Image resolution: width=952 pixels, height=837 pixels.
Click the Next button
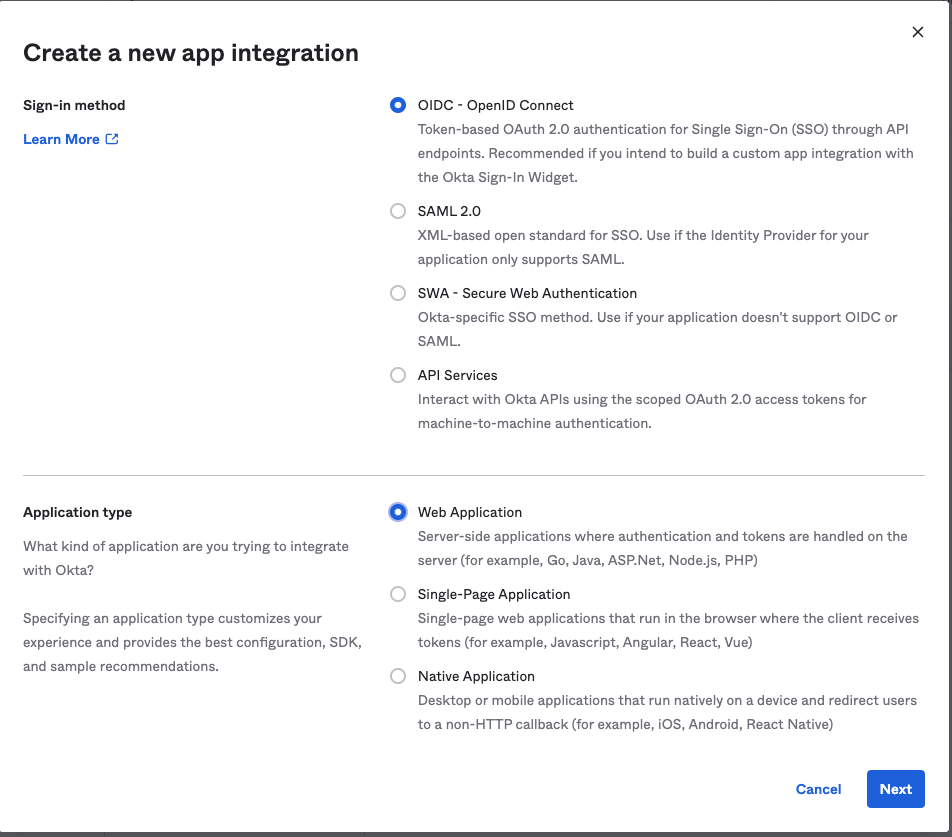(896, 789)
